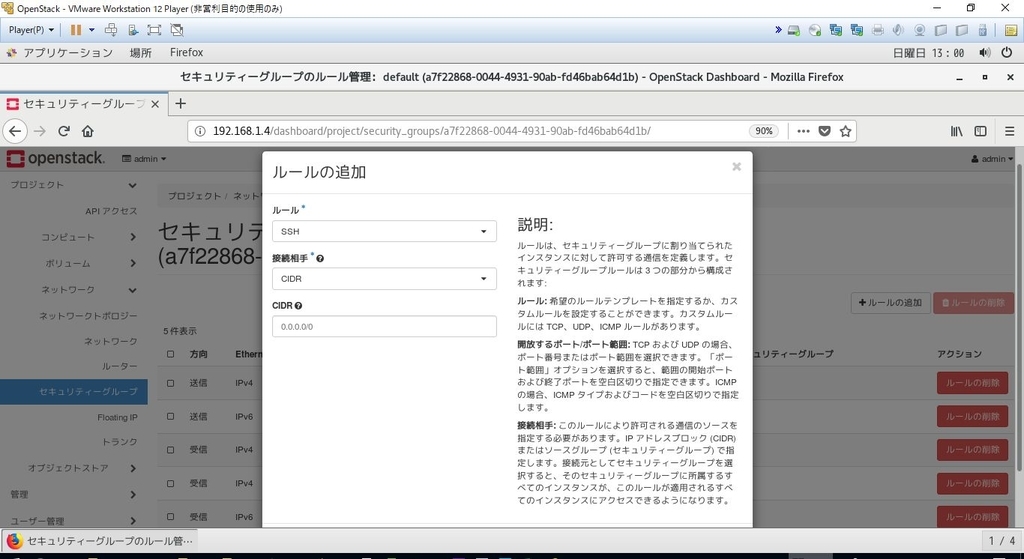
Task: Click the VMware full screen mode icon
Action: tap(154, 29)
